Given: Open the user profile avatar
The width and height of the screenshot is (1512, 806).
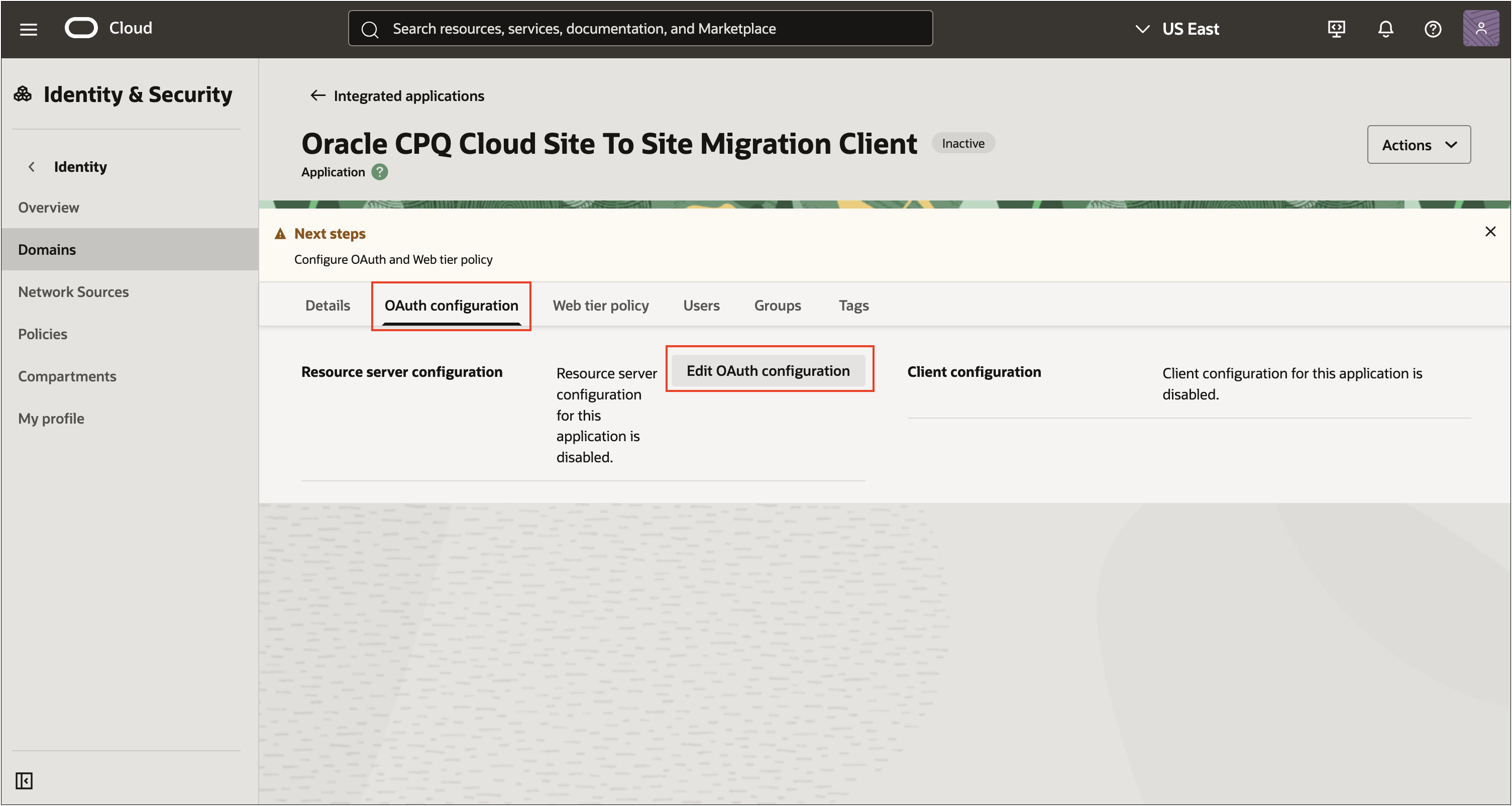Looking at the screenshot, I should click(1481, 28).
